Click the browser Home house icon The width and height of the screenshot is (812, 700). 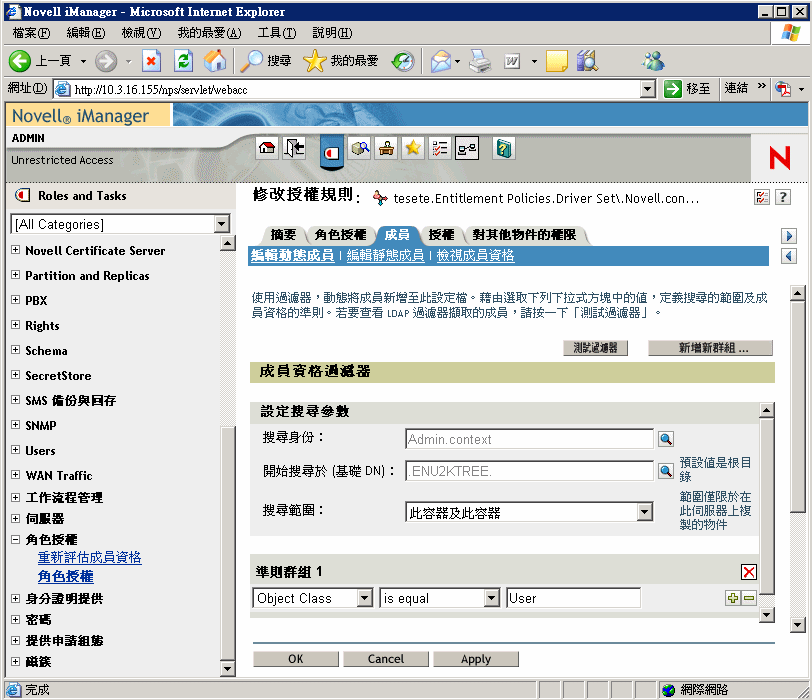coord(215,61)
